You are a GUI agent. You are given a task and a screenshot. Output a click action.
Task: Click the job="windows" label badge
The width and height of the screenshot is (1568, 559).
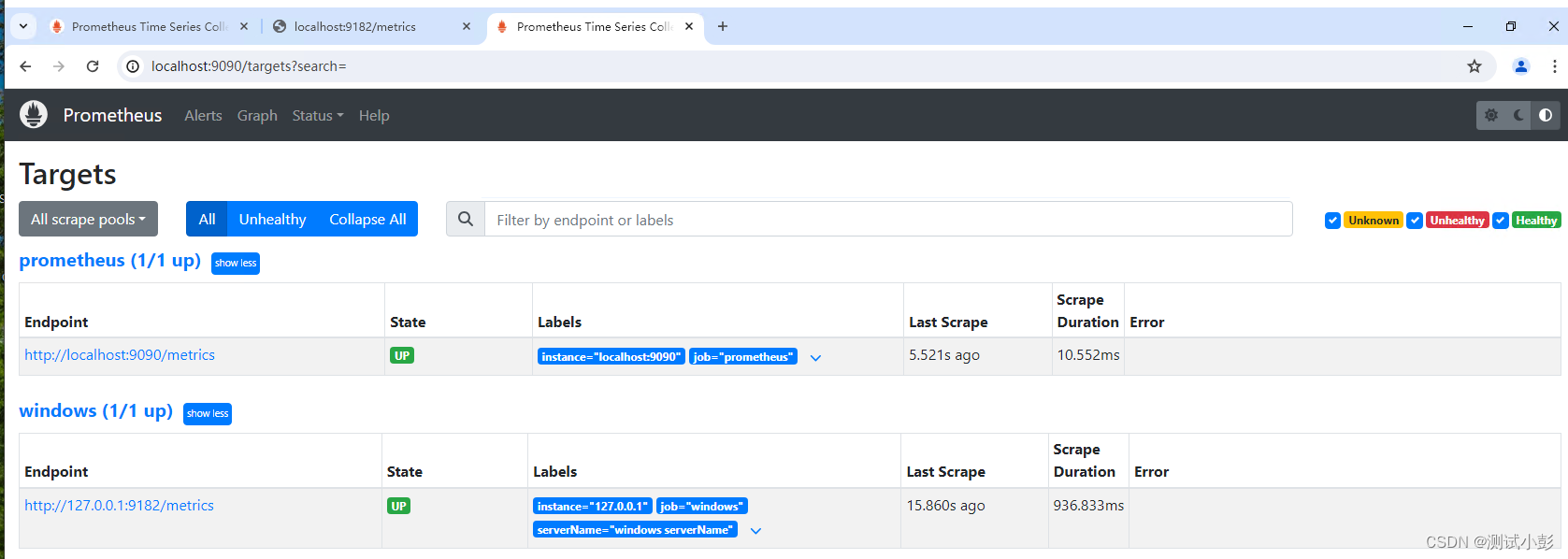point(702,506)
